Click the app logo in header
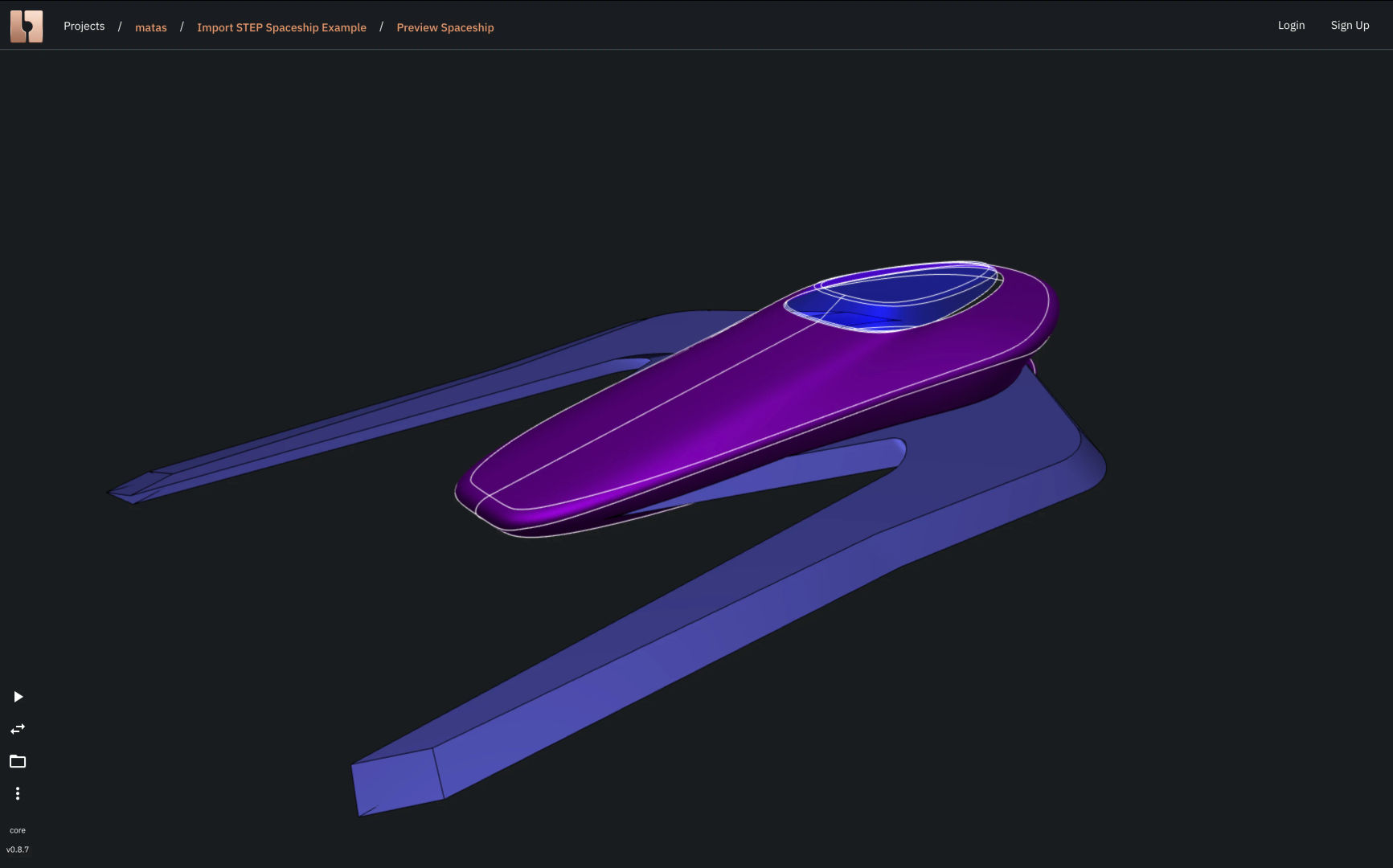This screenshot has height=868, width=1393. (27, 27)
